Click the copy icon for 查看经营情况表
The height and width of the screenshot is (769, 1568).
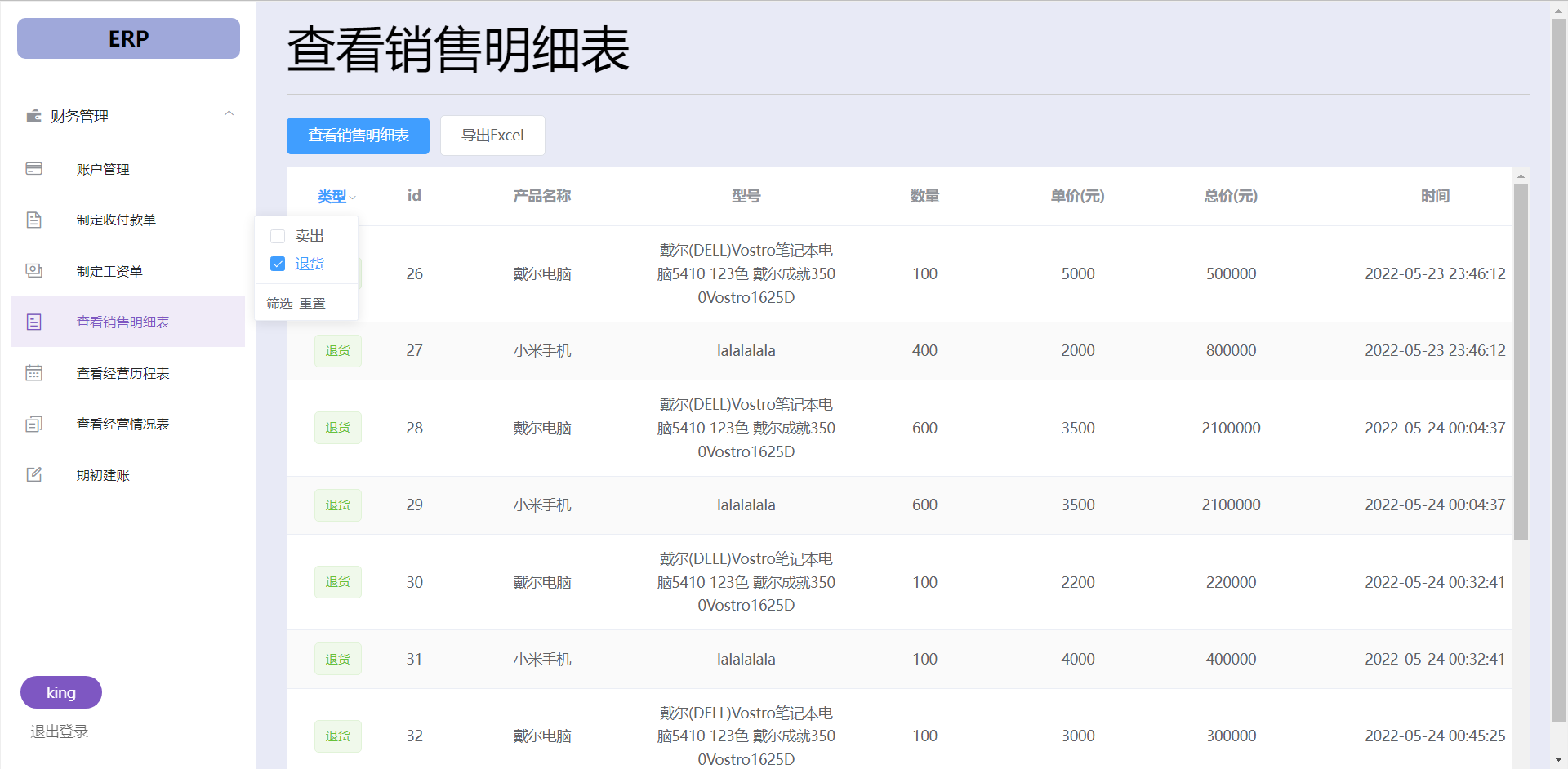33,424
